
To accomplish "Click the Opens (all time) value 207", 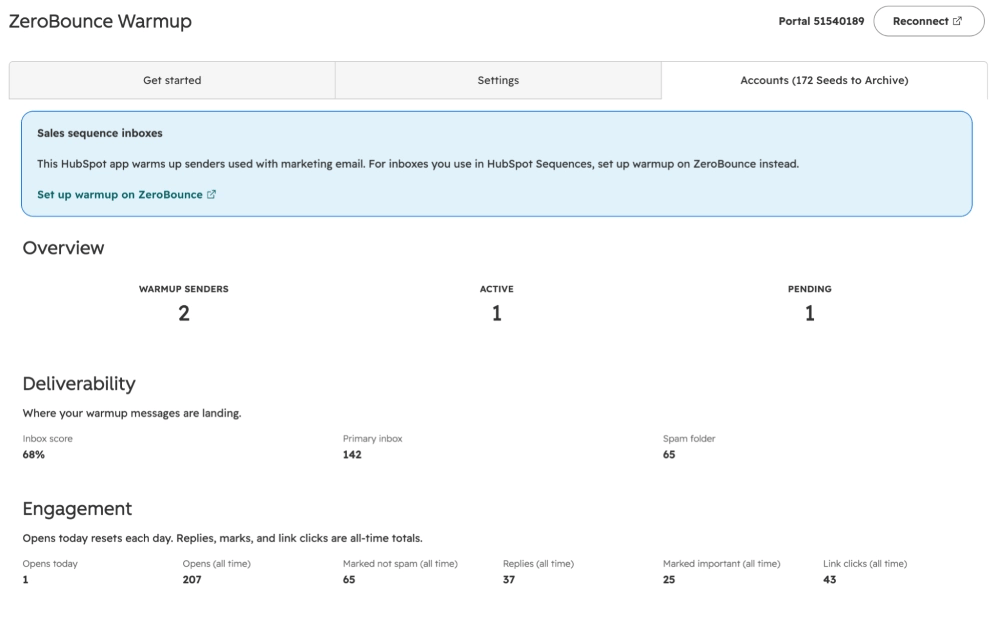I will 192,580.
